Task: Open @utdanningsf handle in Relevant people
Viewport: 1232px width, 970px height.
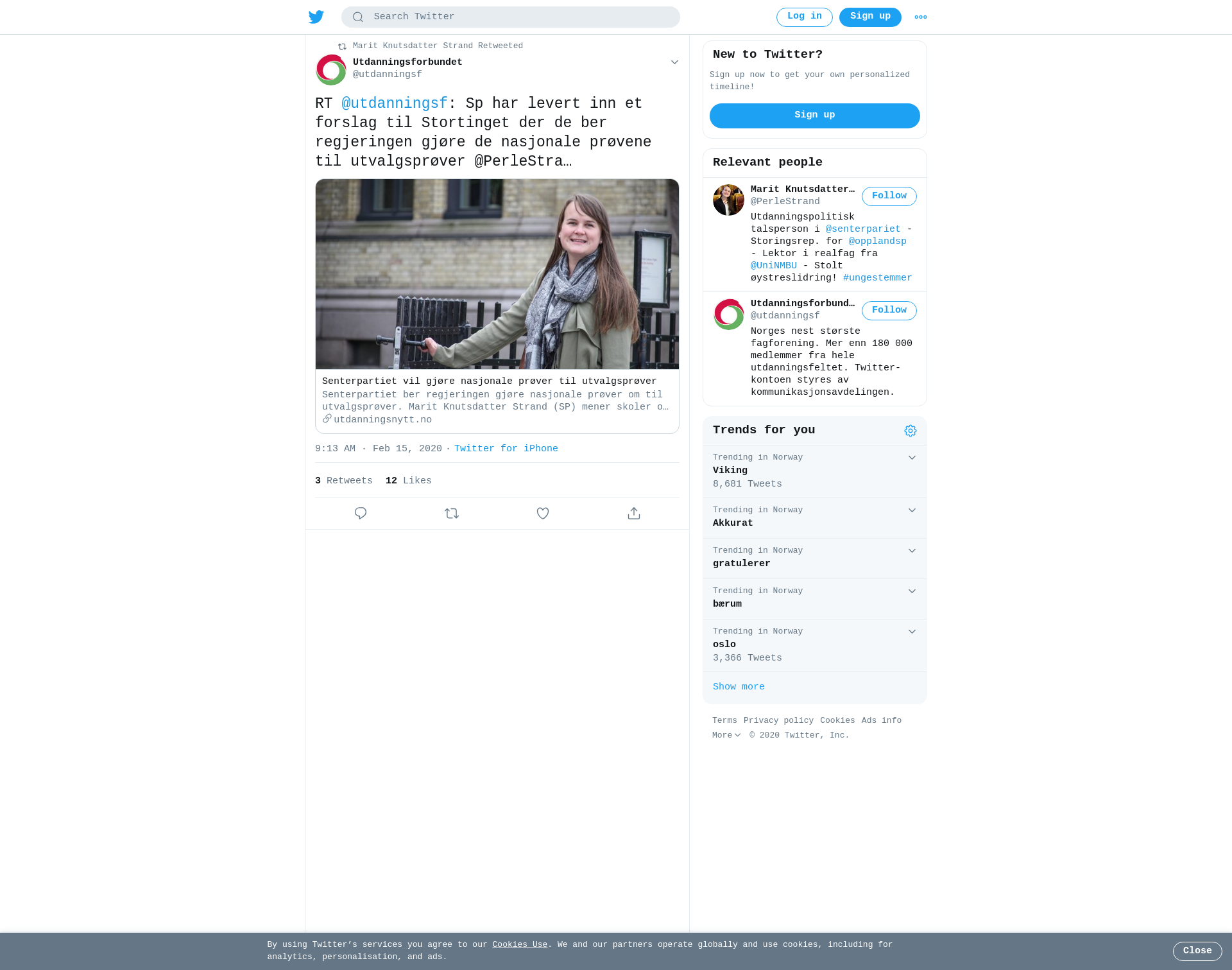Action: [x=785, y=316]
